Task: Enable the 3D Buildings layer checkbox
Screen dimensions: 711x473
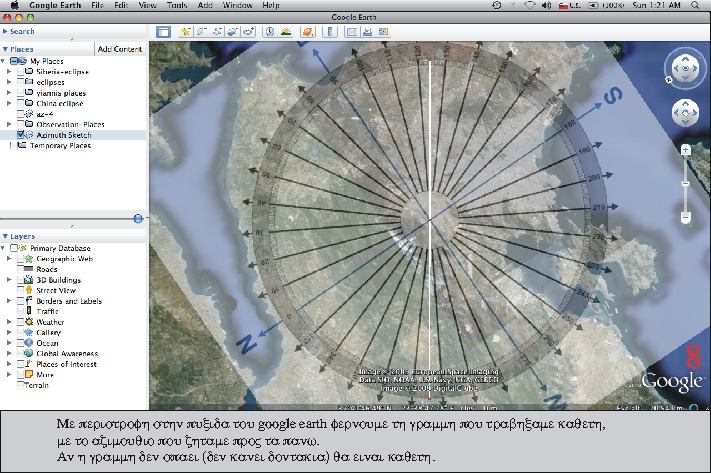Action: pos(20,280)
